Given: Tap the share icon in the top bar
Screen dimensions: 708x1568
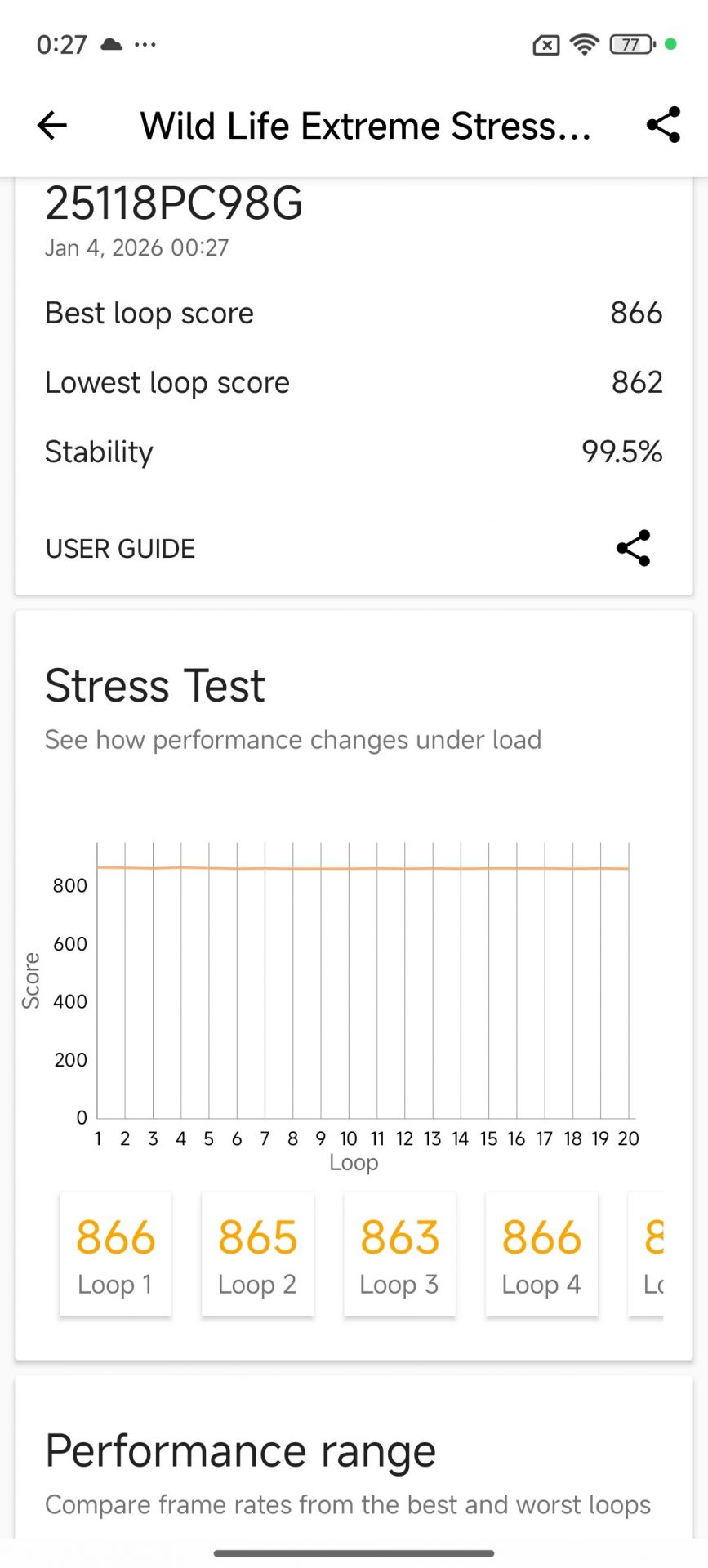Looking at the screenshot, I should [x=663, y=125].
